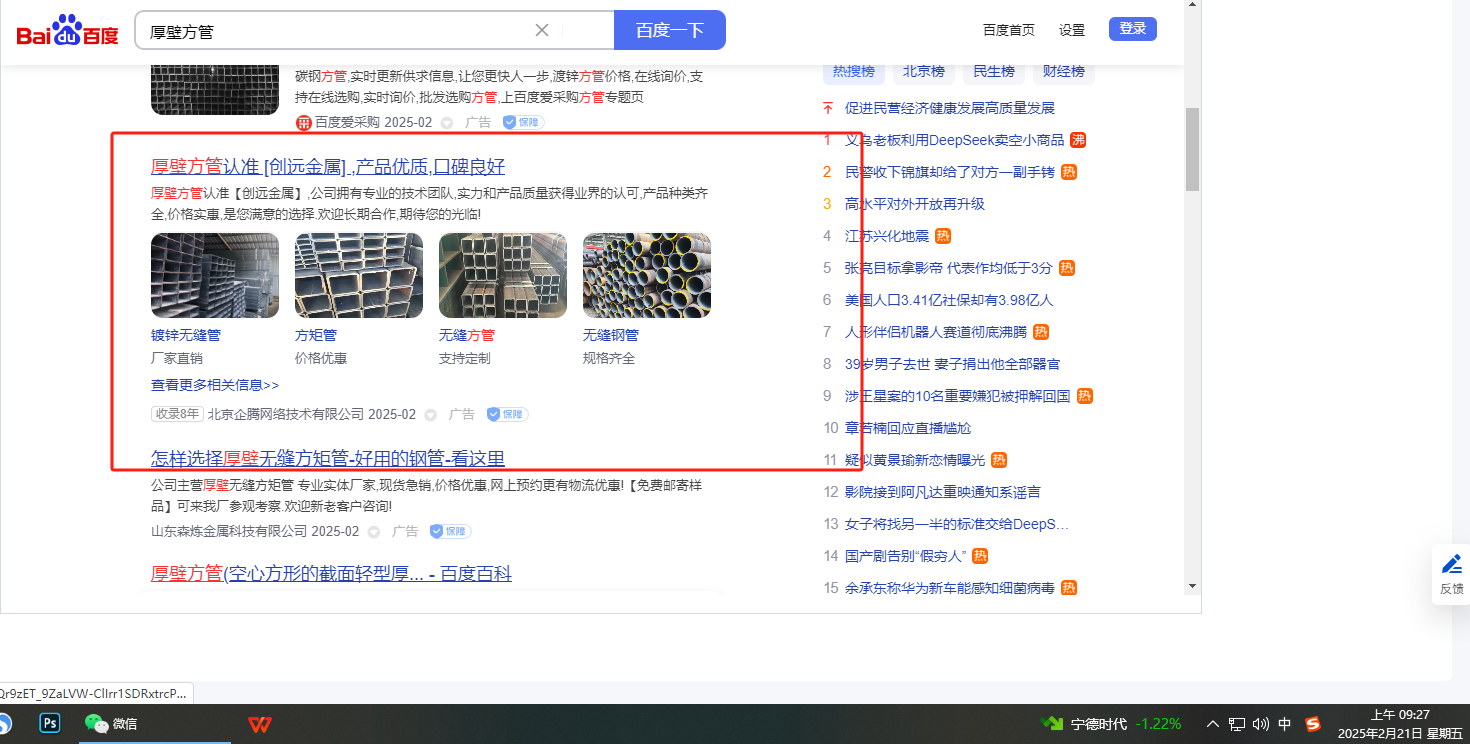Click the Baidu logo

point(67,30)
